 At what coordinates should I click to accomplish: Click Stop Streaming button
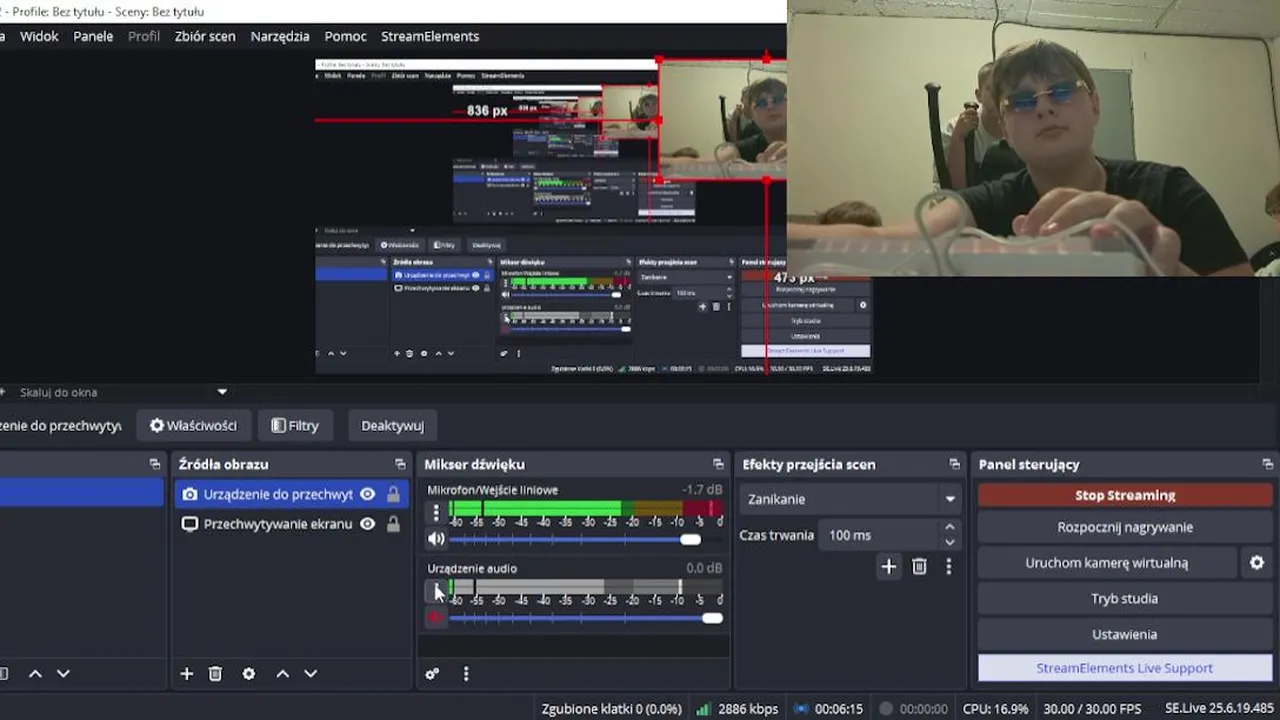pos(1125,495)
